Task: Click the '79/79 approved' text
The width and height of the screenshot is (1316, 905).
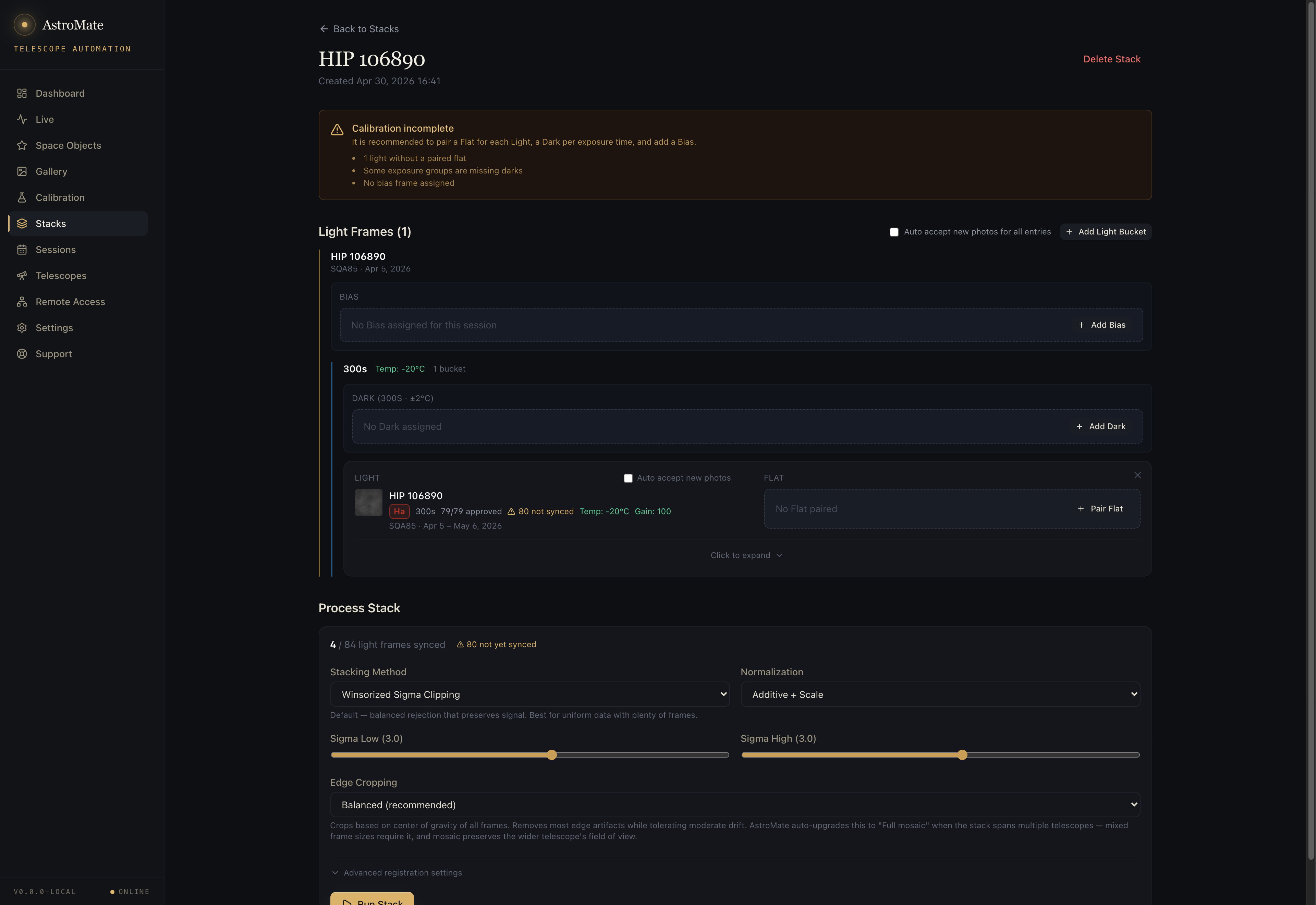Action: pyautogui.click(x=471, y=511)
